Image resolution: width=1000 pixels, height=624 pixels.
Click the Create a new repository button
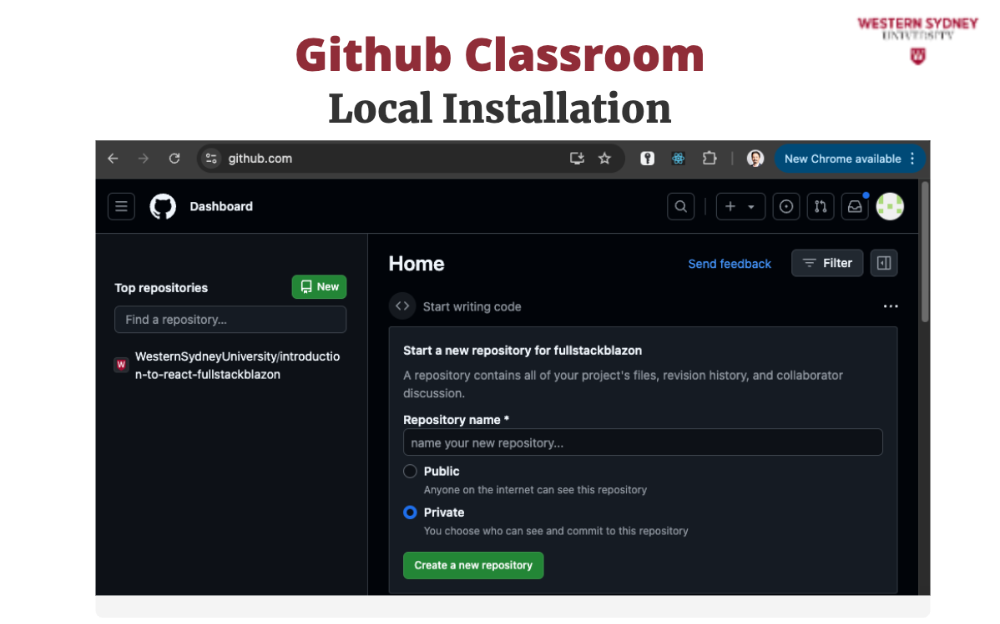pyautogui.click(x=473, y=565)
